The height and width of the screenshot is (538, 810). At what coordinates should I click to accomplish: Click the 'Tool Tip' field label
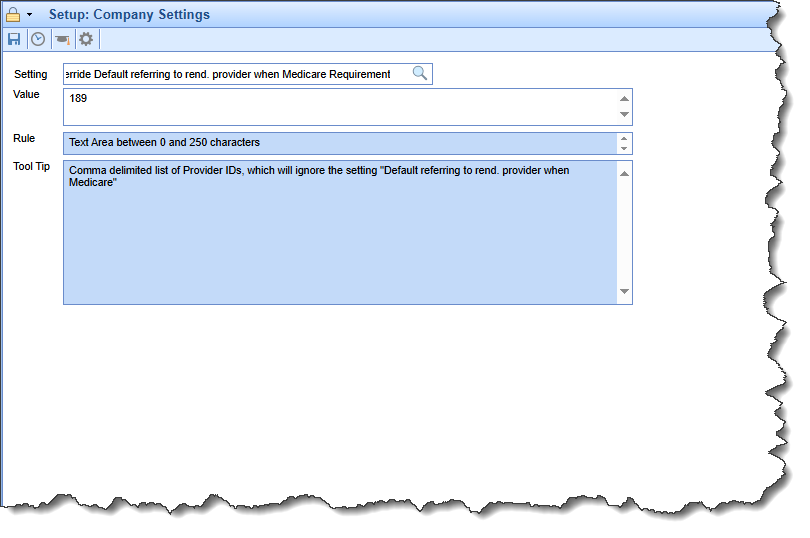32,166
